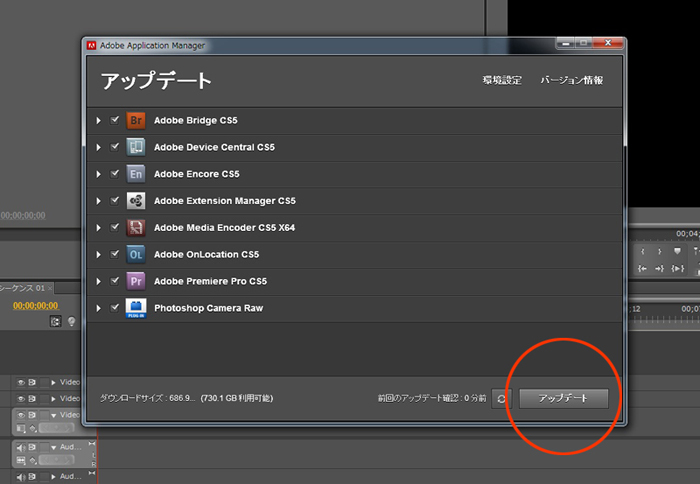Close the シーケンス 01 tab
Screen dimensions: 700x484
(x=50, y=288)
